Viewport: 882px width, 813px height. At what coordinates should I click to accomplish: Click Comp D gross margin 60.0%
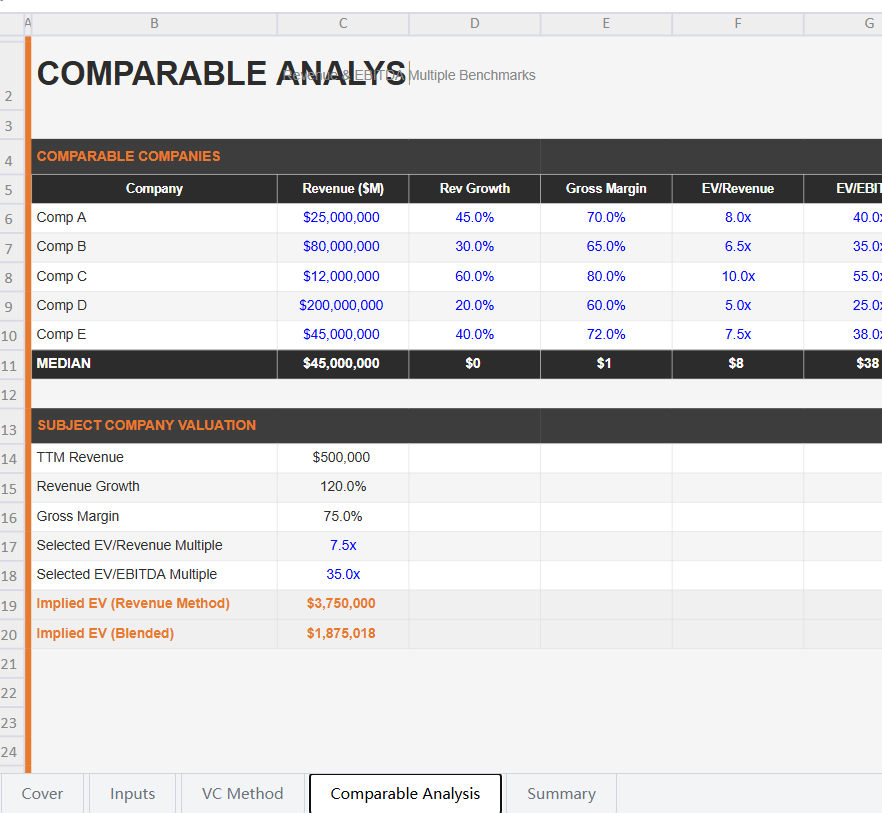coord(606,306)
